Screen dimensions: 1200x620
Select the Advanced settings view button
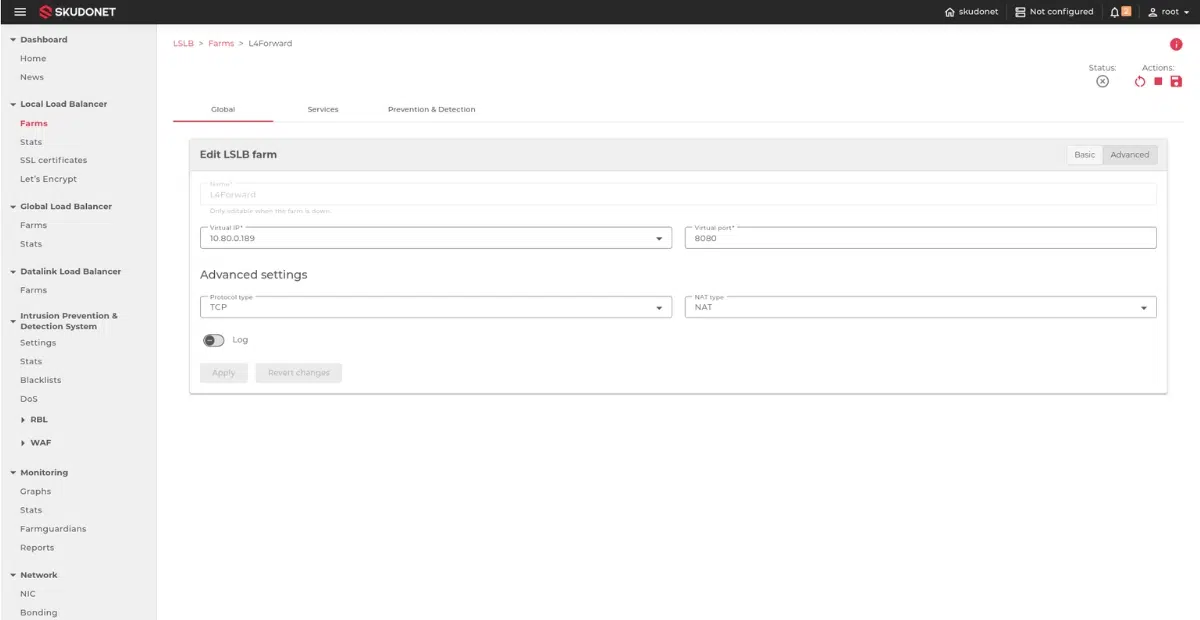click(1130, 155)
